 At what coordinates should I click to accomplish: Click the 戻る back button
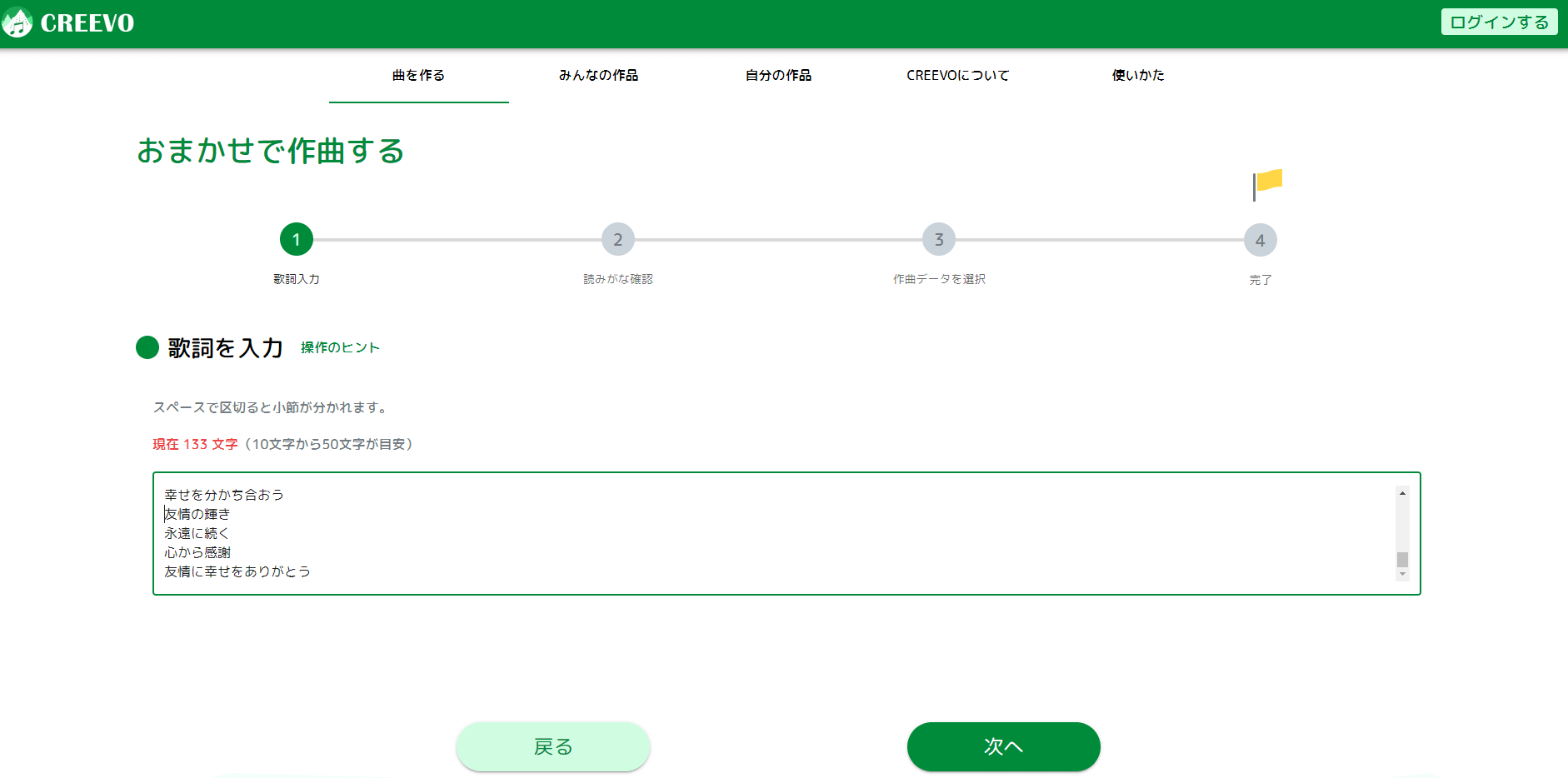(x=553, y=746)
